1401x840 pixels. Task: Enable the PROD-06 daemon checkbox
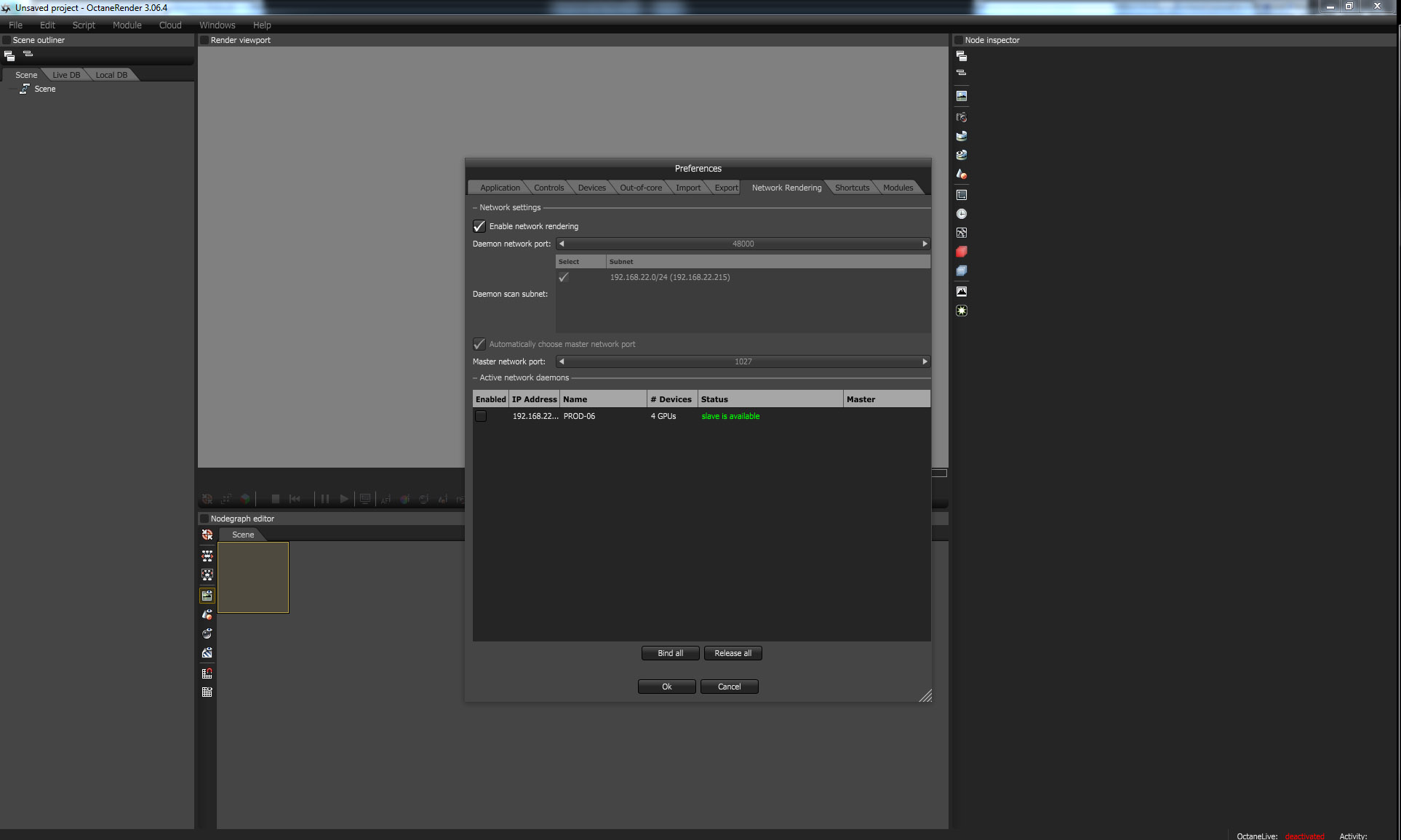pos(481,416)
